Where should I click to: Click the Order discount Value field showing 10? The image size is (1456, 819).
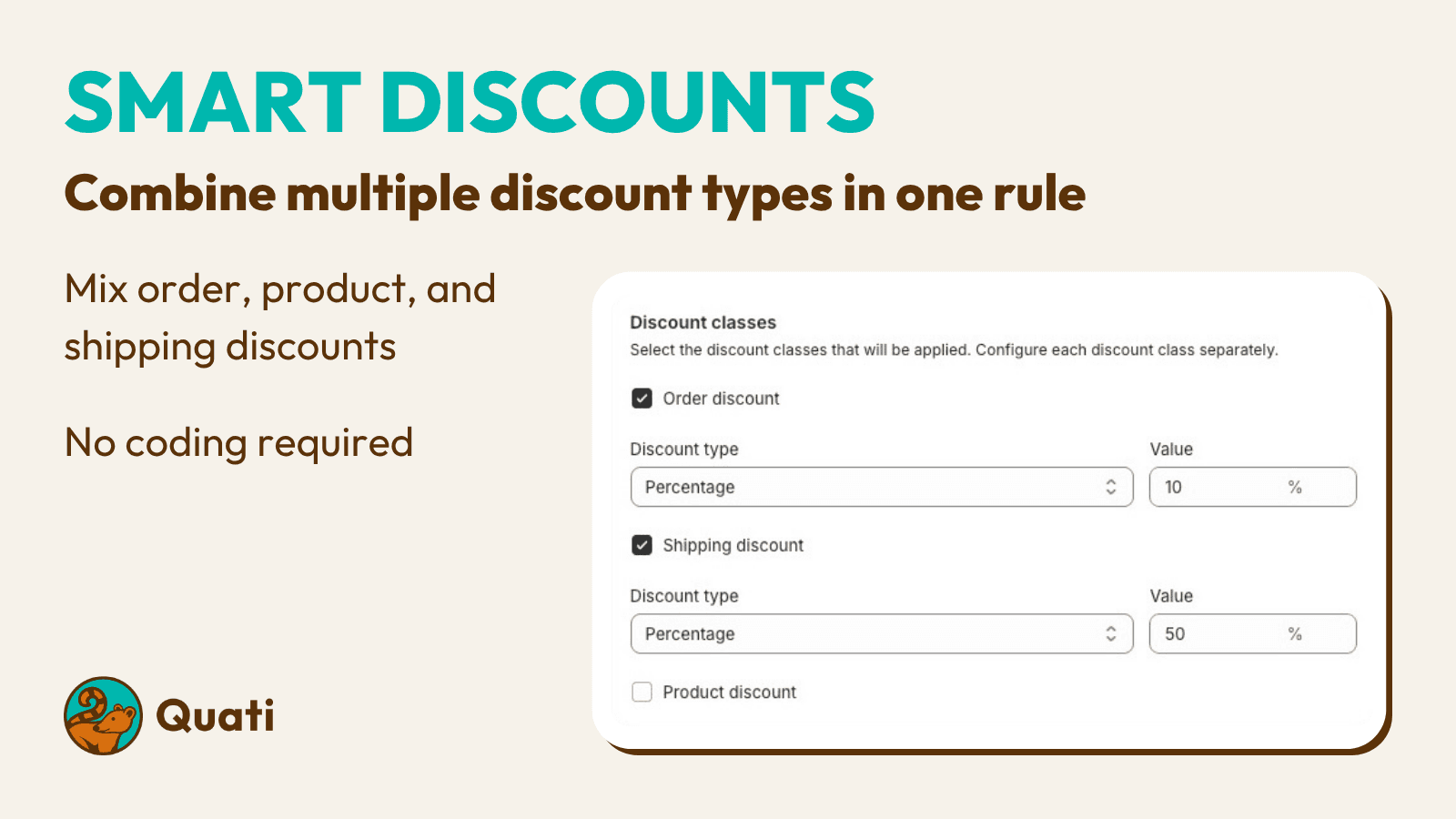click(x=1219, y=487)
